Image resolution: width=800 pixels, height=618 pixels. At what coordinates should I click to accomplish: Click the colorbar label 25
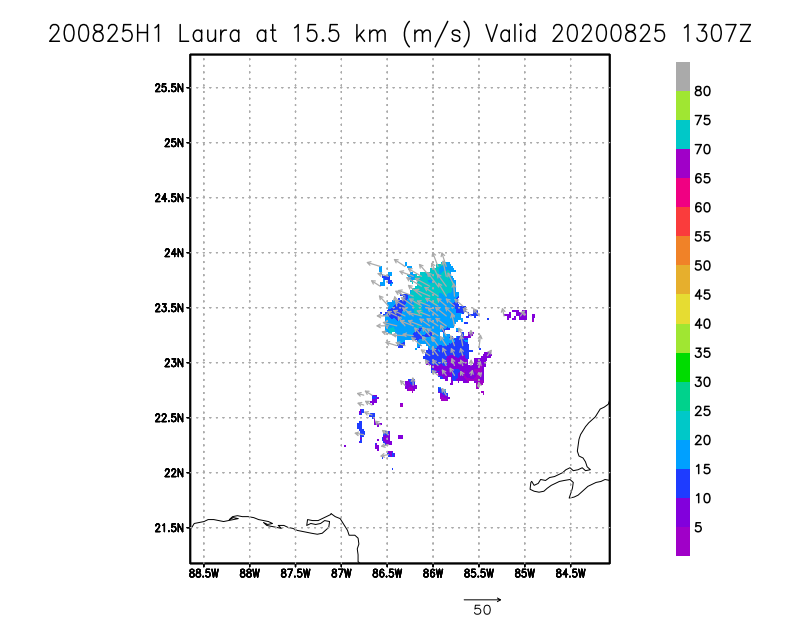click(x=703, y=411)
